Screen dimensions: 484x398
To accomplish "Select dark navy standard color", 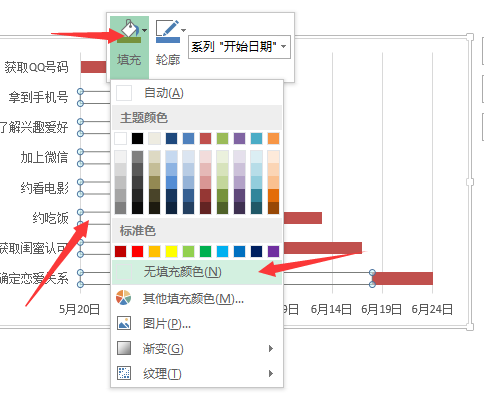I will [256, 251].
